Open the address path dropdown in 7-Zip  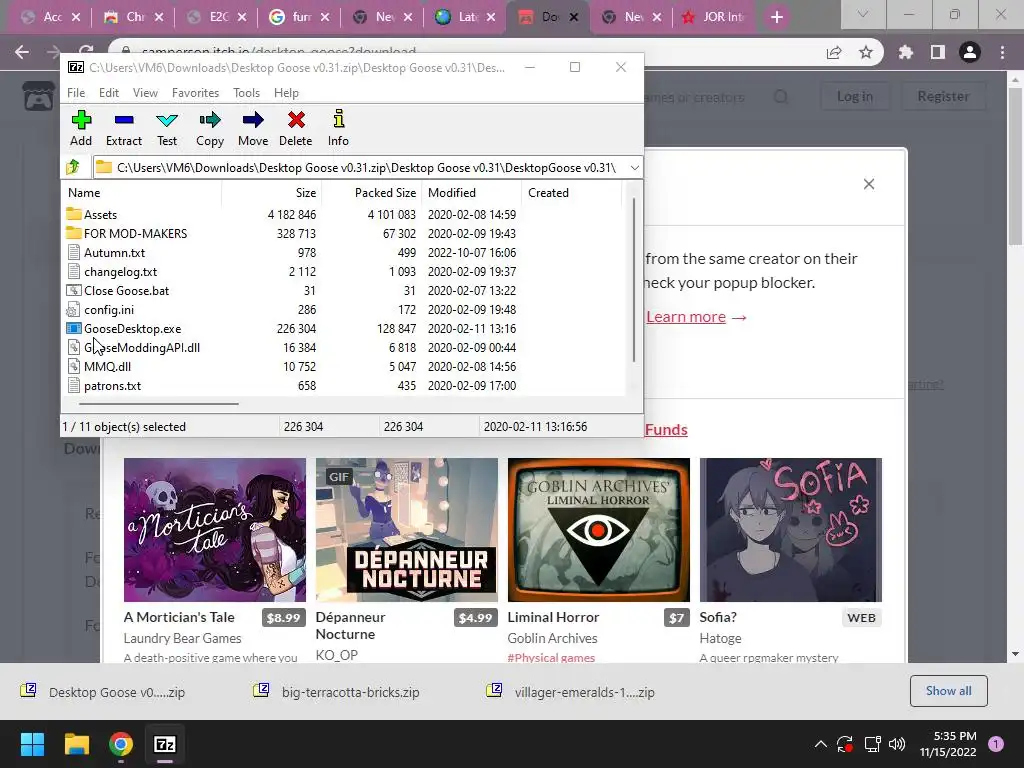[634, 168]
